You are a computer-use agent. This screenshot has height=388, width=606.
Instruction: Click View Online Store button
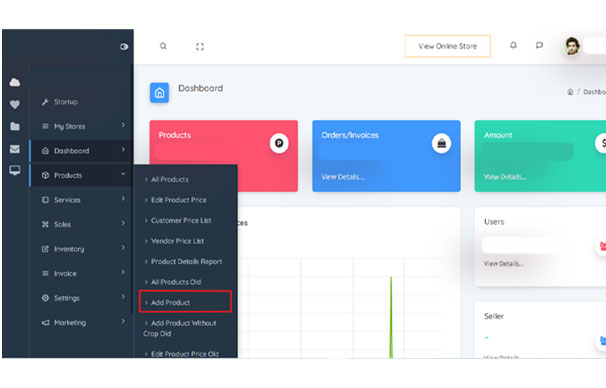point(448,46)
